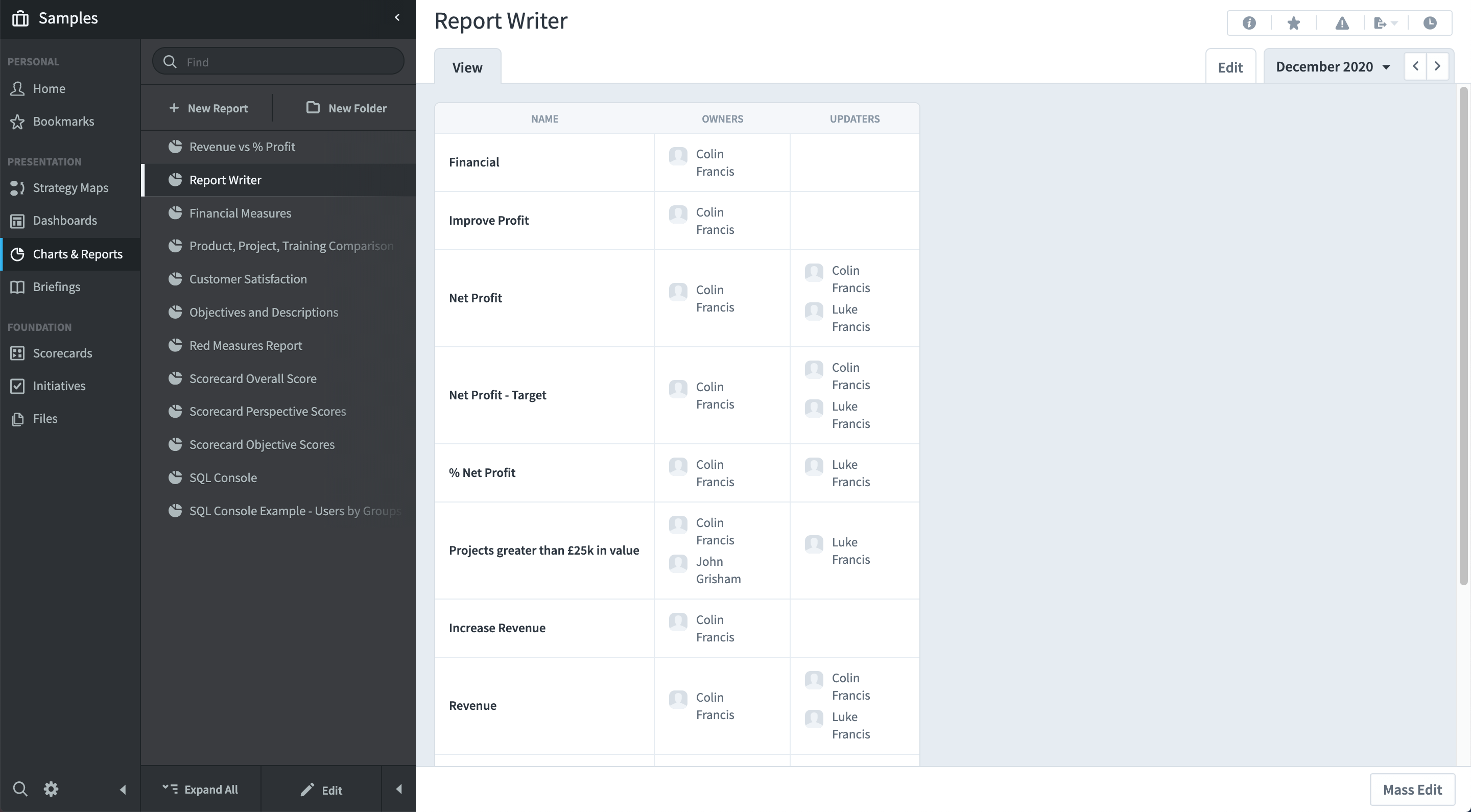The width and height of the screenshot is (1471, 812).
Task: Collapse Samples sidebar with chevron
Action: point(397,18)
